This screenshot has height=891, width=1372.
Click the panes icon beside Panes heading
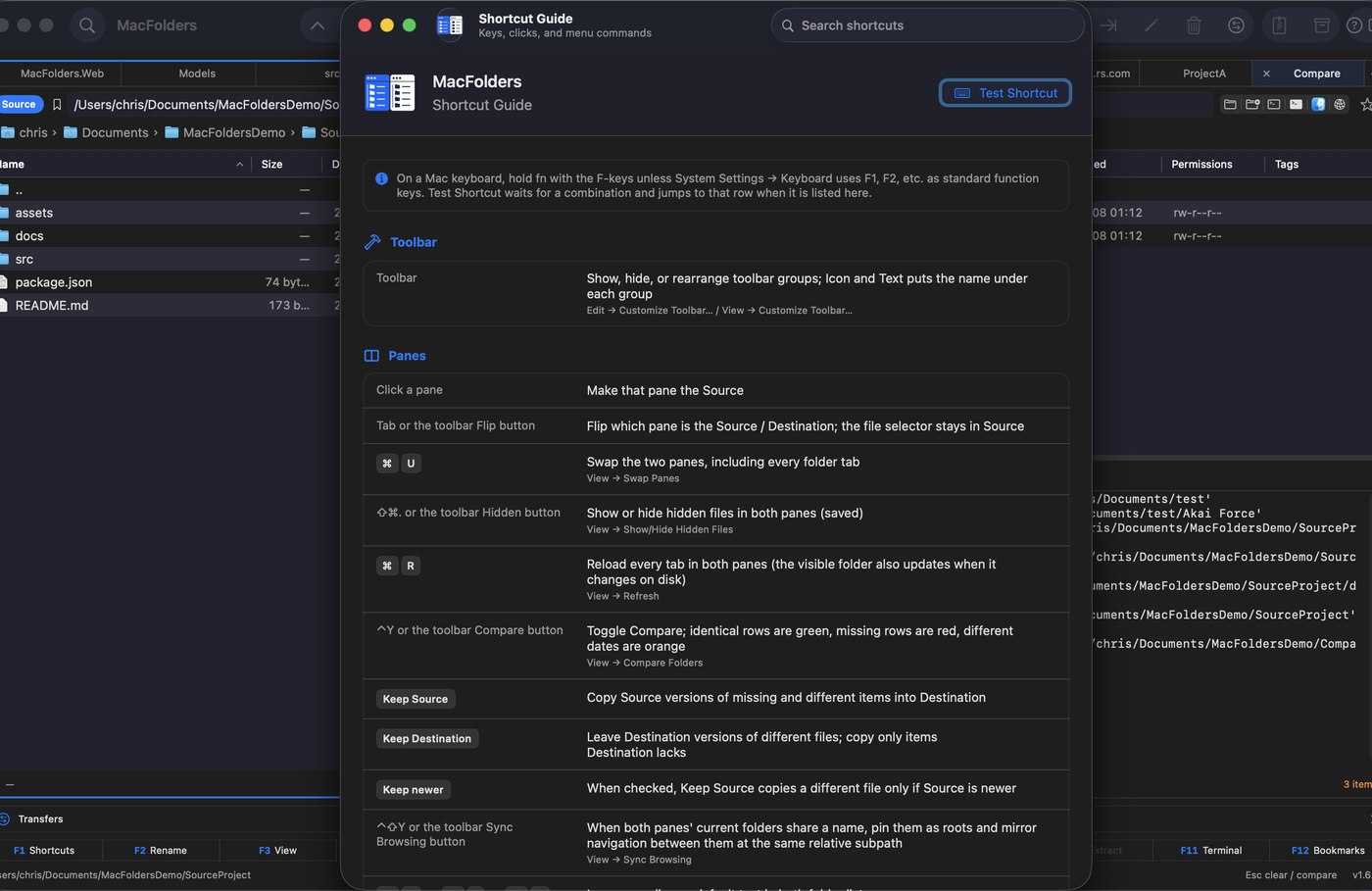click(x=371, y=356)
